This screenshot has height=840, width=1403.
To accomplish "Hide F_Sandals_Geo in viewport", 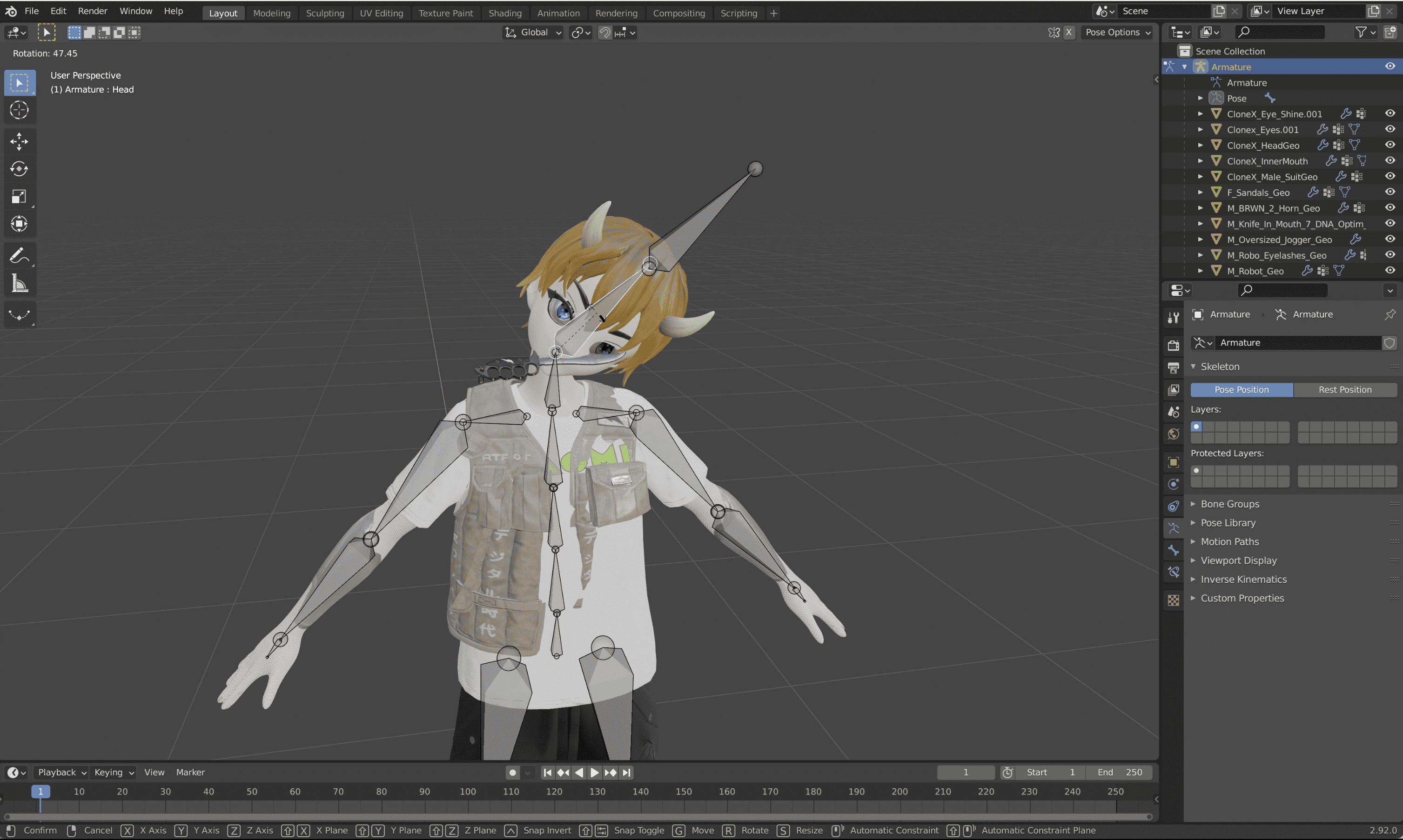I will point(1390,192).
